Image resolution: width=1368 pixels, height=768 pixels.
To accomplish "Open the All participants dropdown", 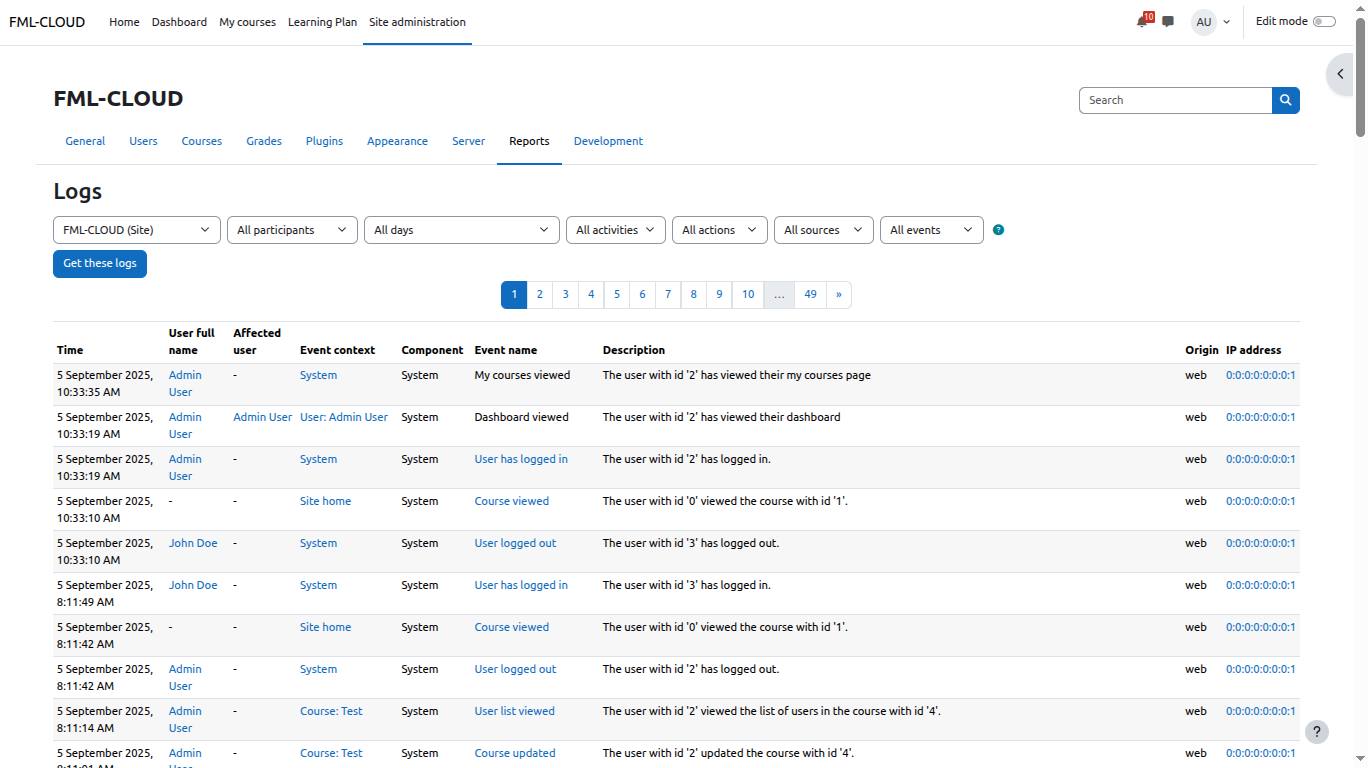I will tap(292, 230).
